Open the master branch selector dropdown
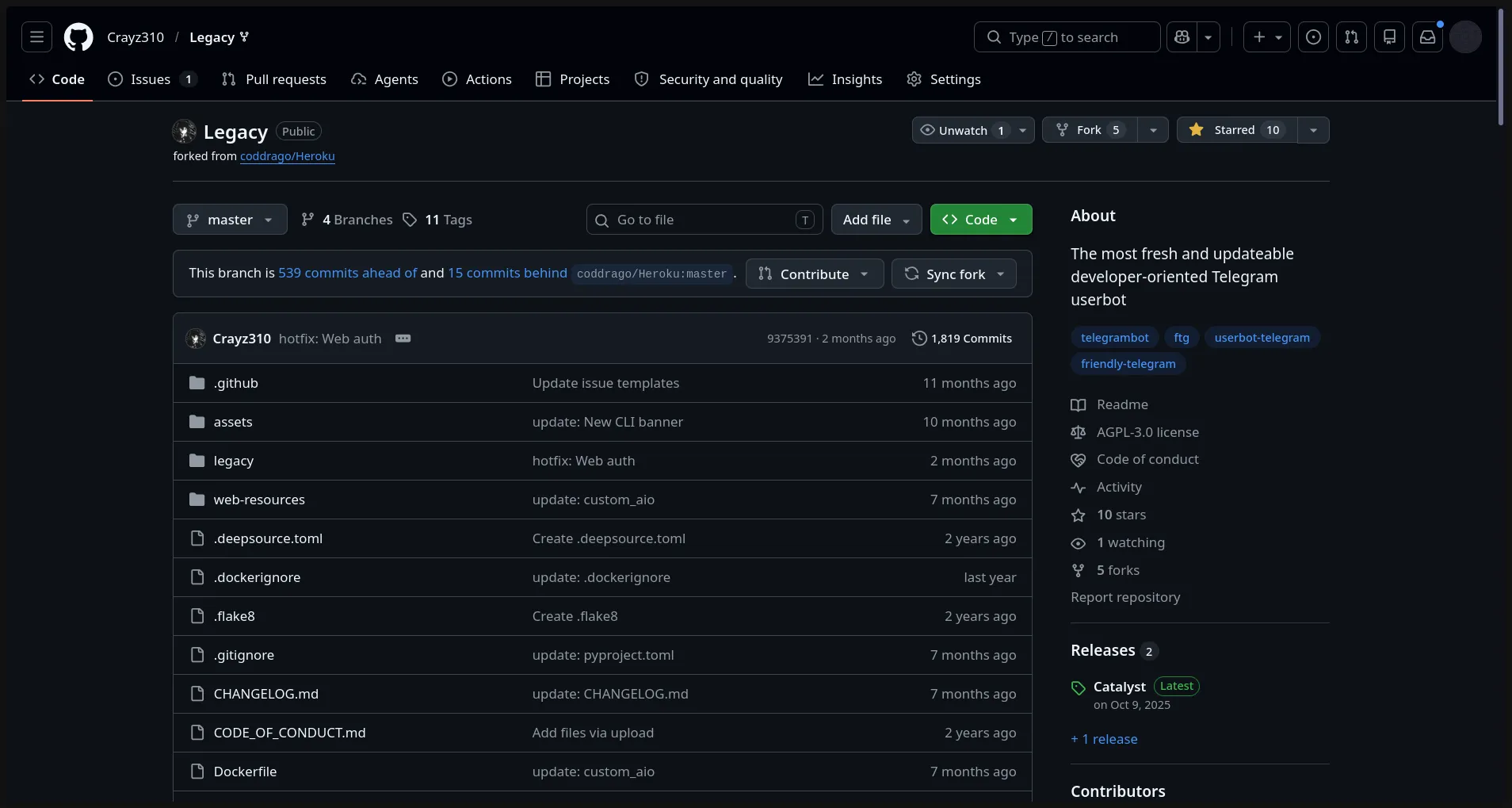The height and width of the screenshot is (808, 1512). 230,220
